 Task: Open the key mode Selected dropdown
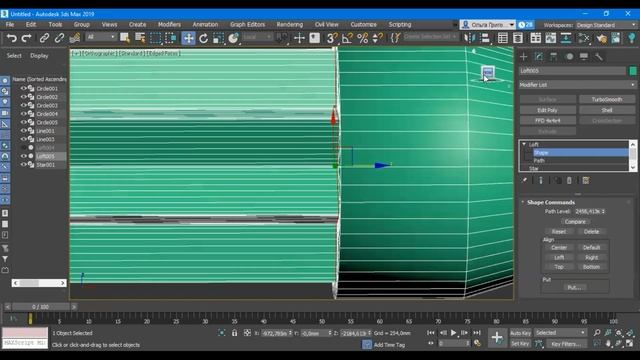coord(560,333)
